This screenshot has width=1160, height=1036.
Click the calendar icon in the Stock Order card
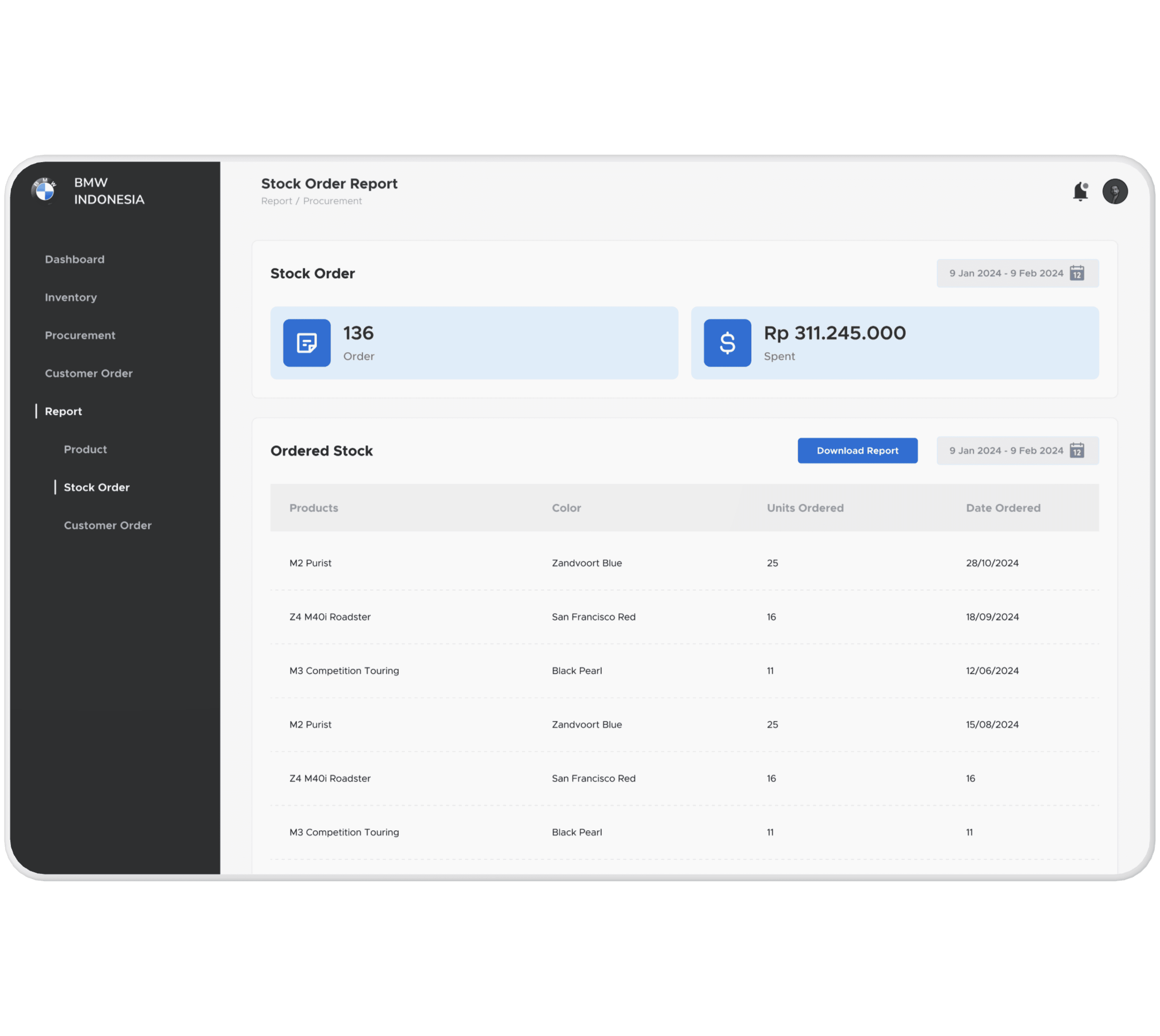pyautogui.click(x=1077, y=273)
